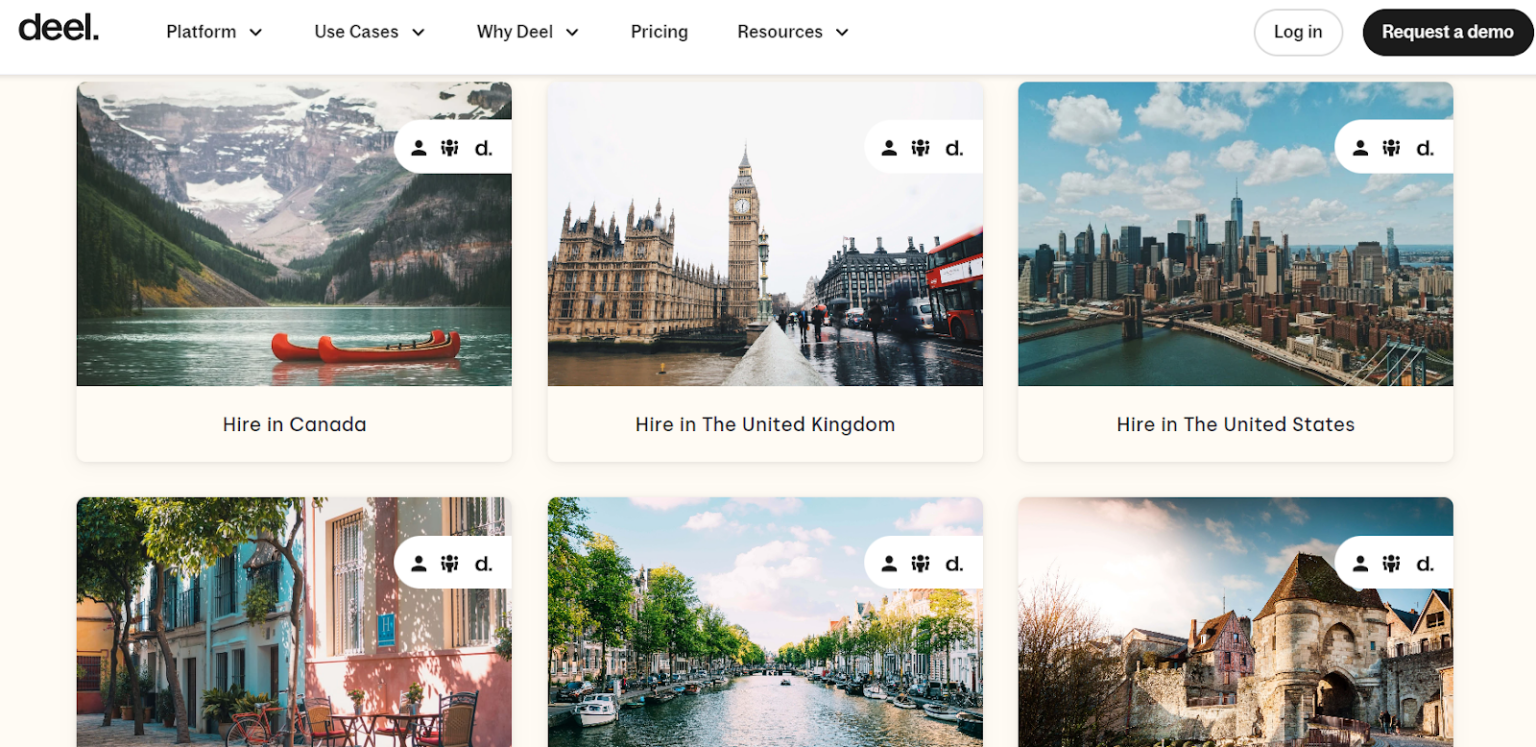Select the d. icon on the Canada card

click(483, 146)
